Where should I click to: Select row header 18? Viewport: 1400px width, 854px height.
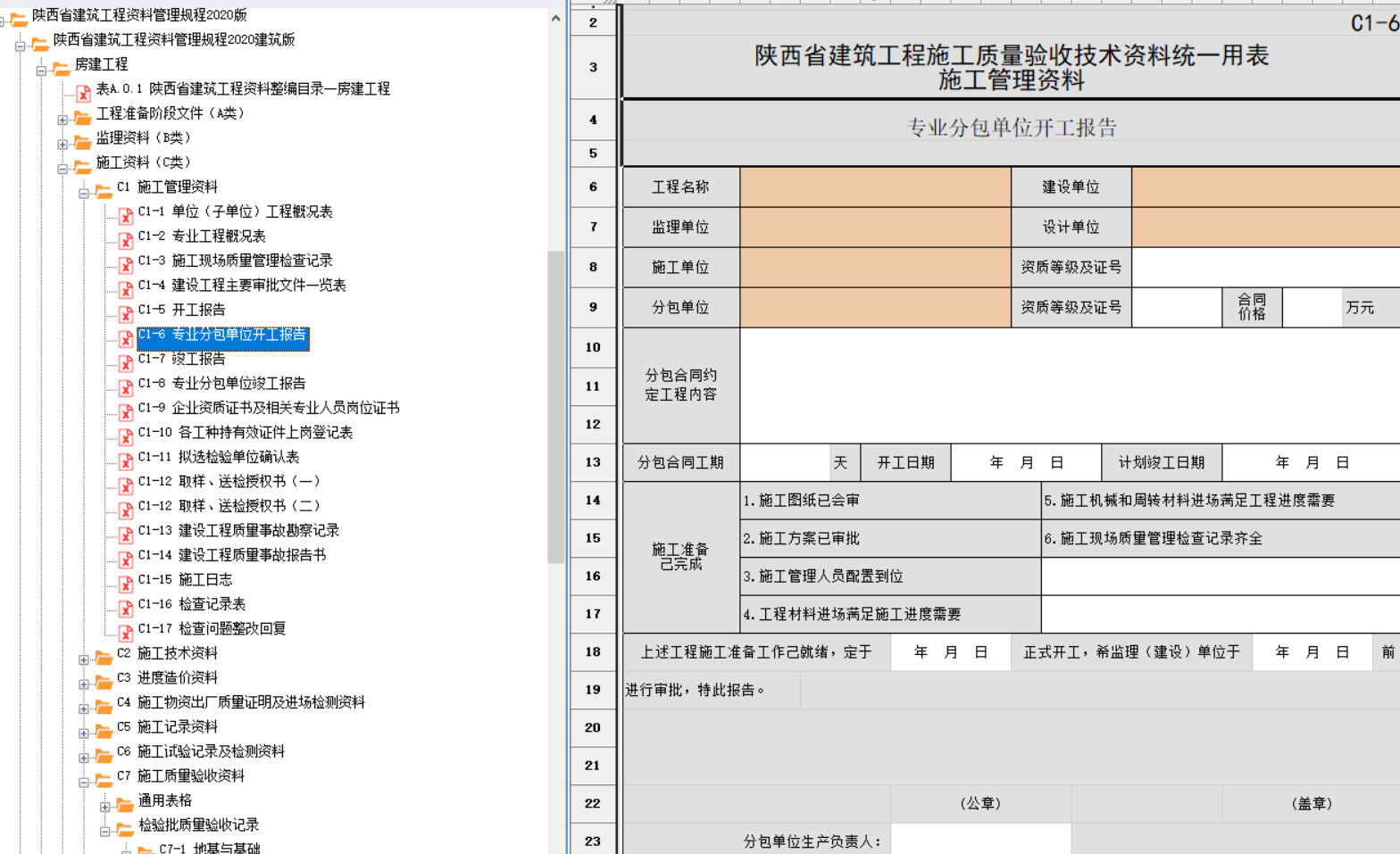point(593,652)
